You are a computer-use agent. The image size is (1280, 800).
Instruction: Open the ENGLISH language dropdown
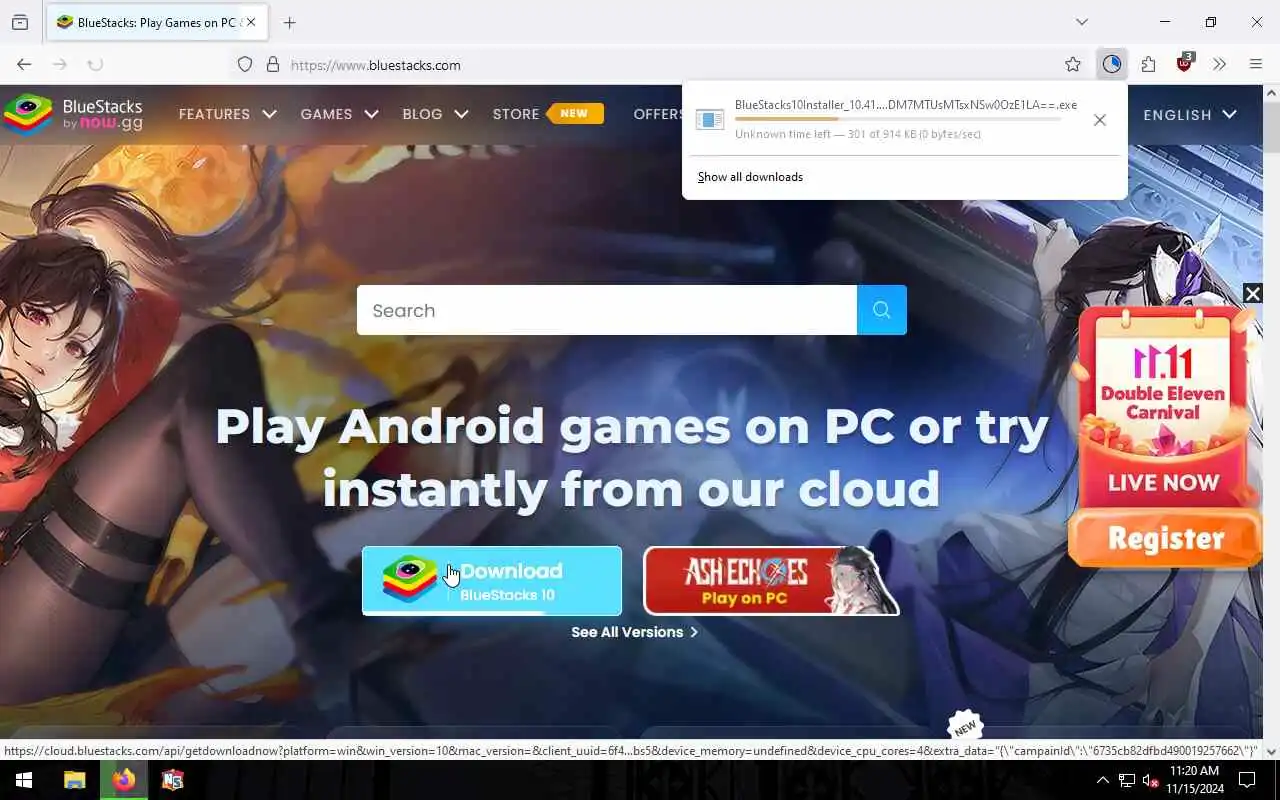click(x=1190, y=114)
